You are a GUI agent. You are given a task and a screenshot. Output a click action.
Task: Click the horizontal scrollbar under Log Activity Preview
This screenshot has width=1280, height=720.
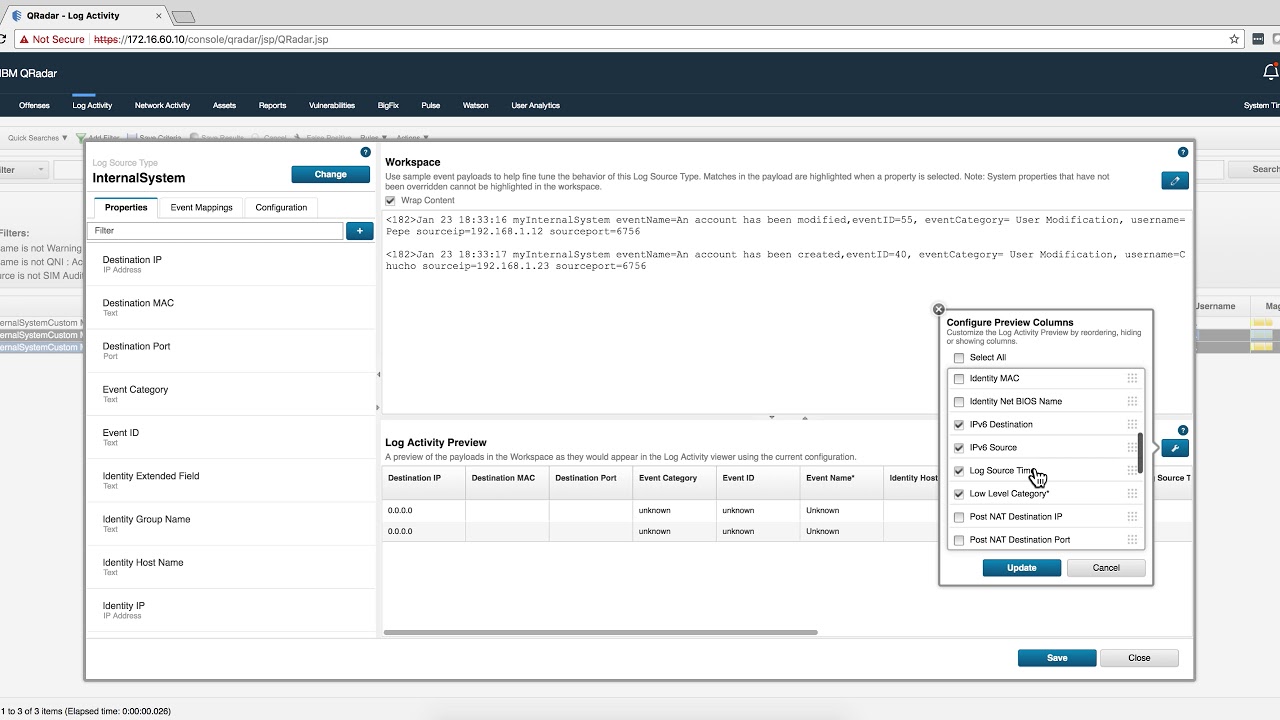(x=601, y=632)
